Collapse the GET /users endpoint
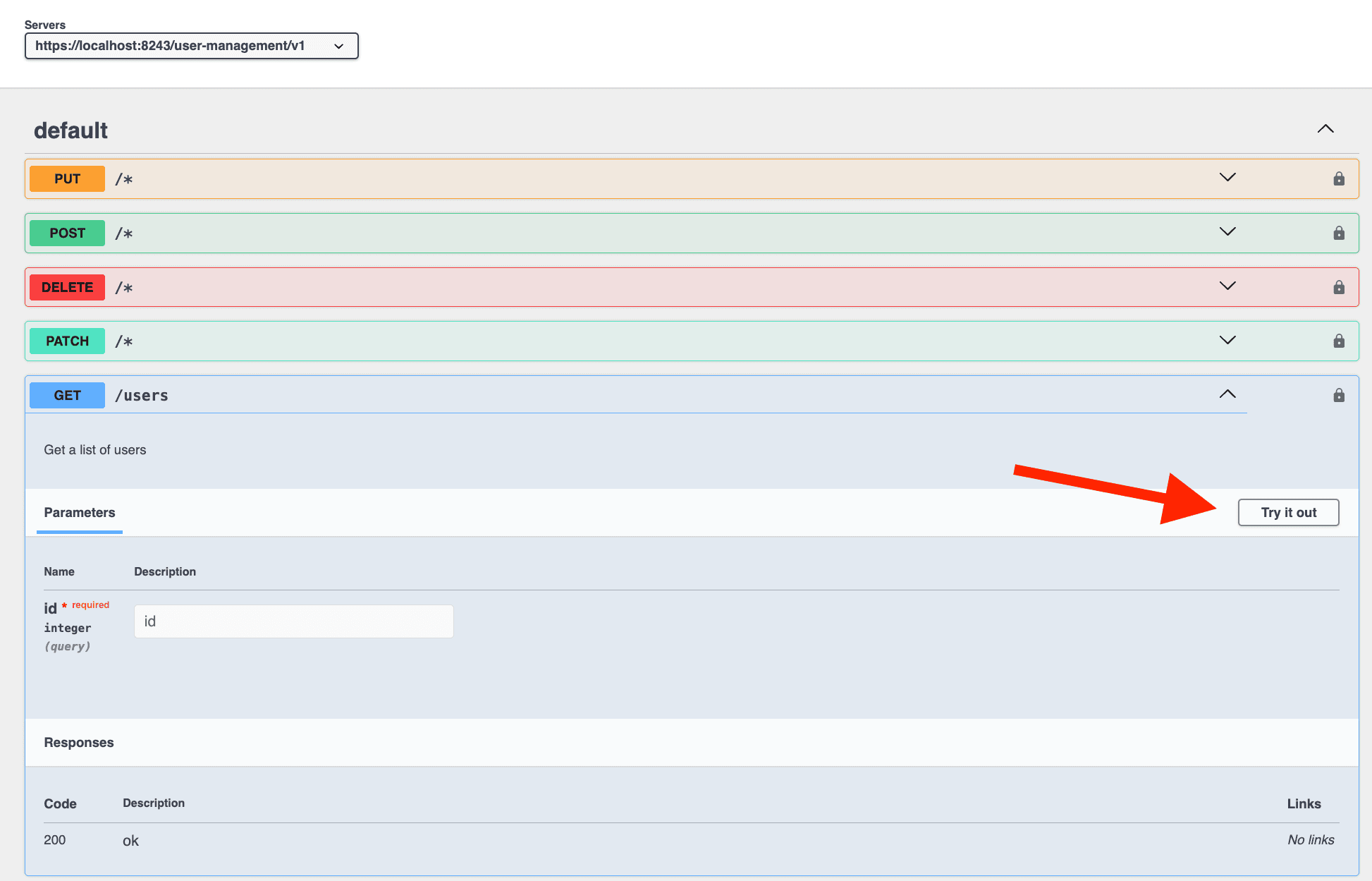This screenshot has width=1372, height=881. [x=1227, y=394]
